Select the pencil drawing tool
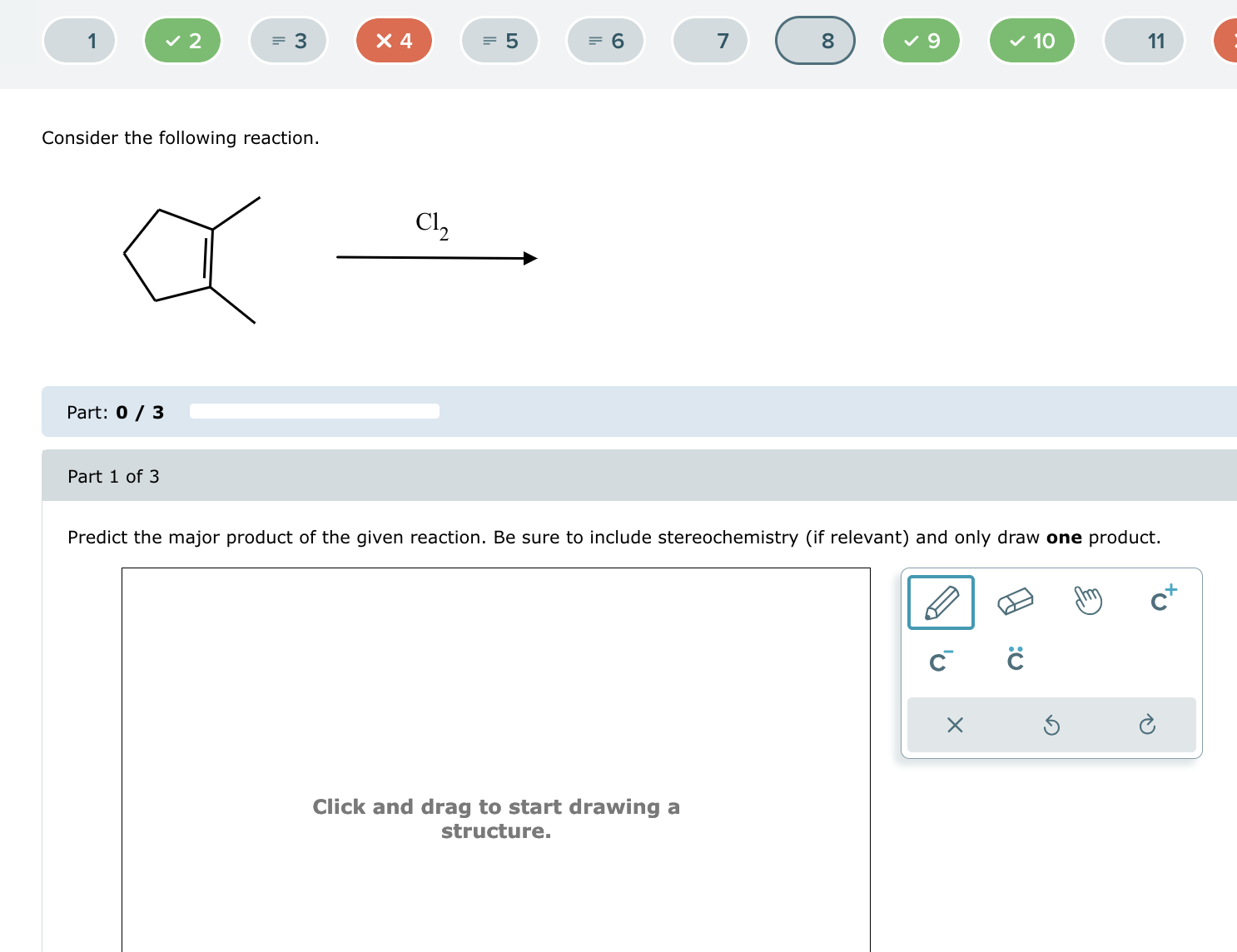The width and height of the screenshot is (1237, 952). pyautogui.click(x=940, y=602)
